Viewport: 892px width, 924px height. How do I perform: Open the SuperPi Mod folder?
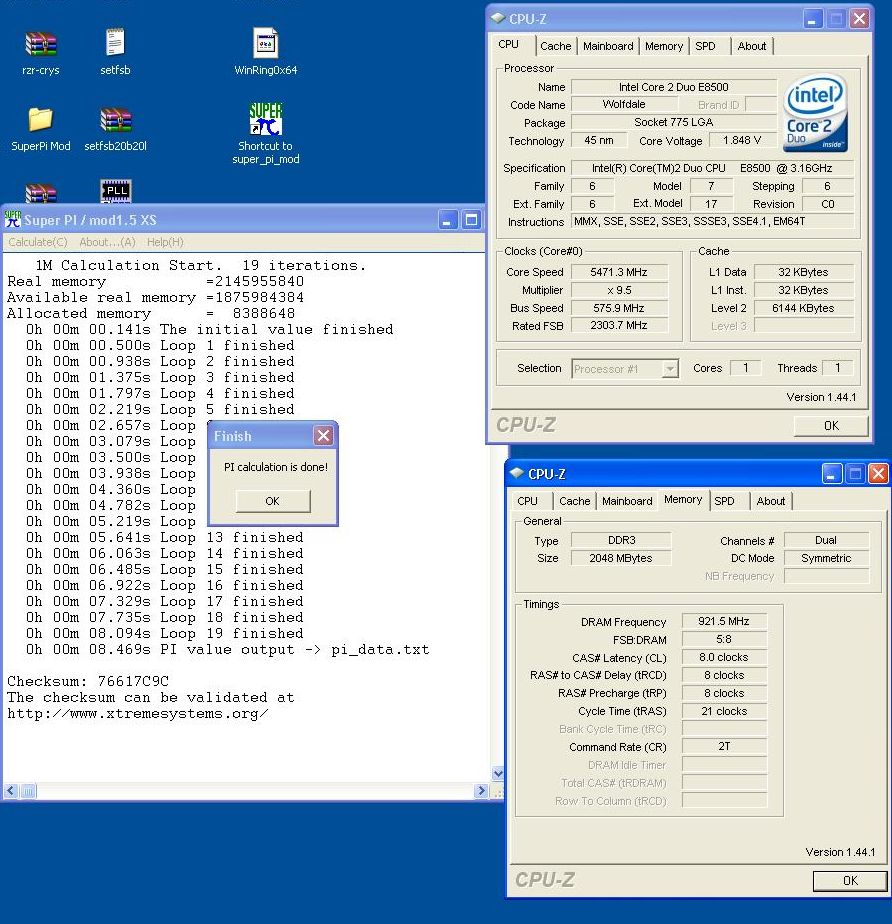(x=41, y=120)
